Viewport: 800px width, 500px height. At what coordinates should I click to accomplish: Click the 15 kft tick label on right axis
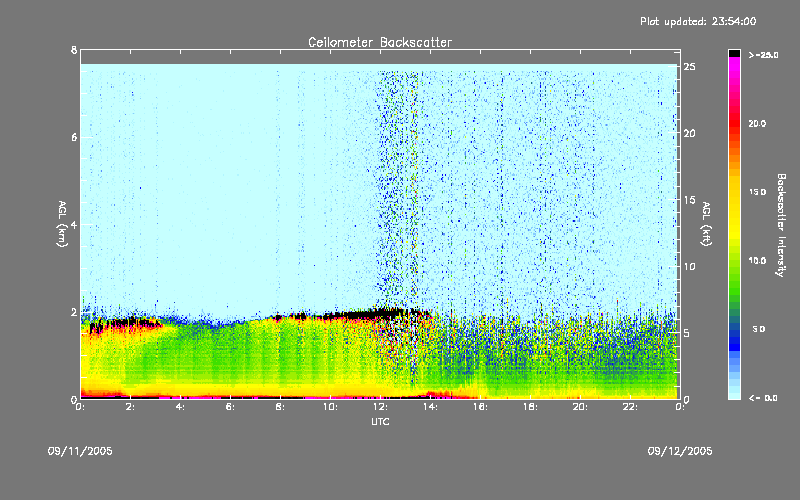point(690,200)
